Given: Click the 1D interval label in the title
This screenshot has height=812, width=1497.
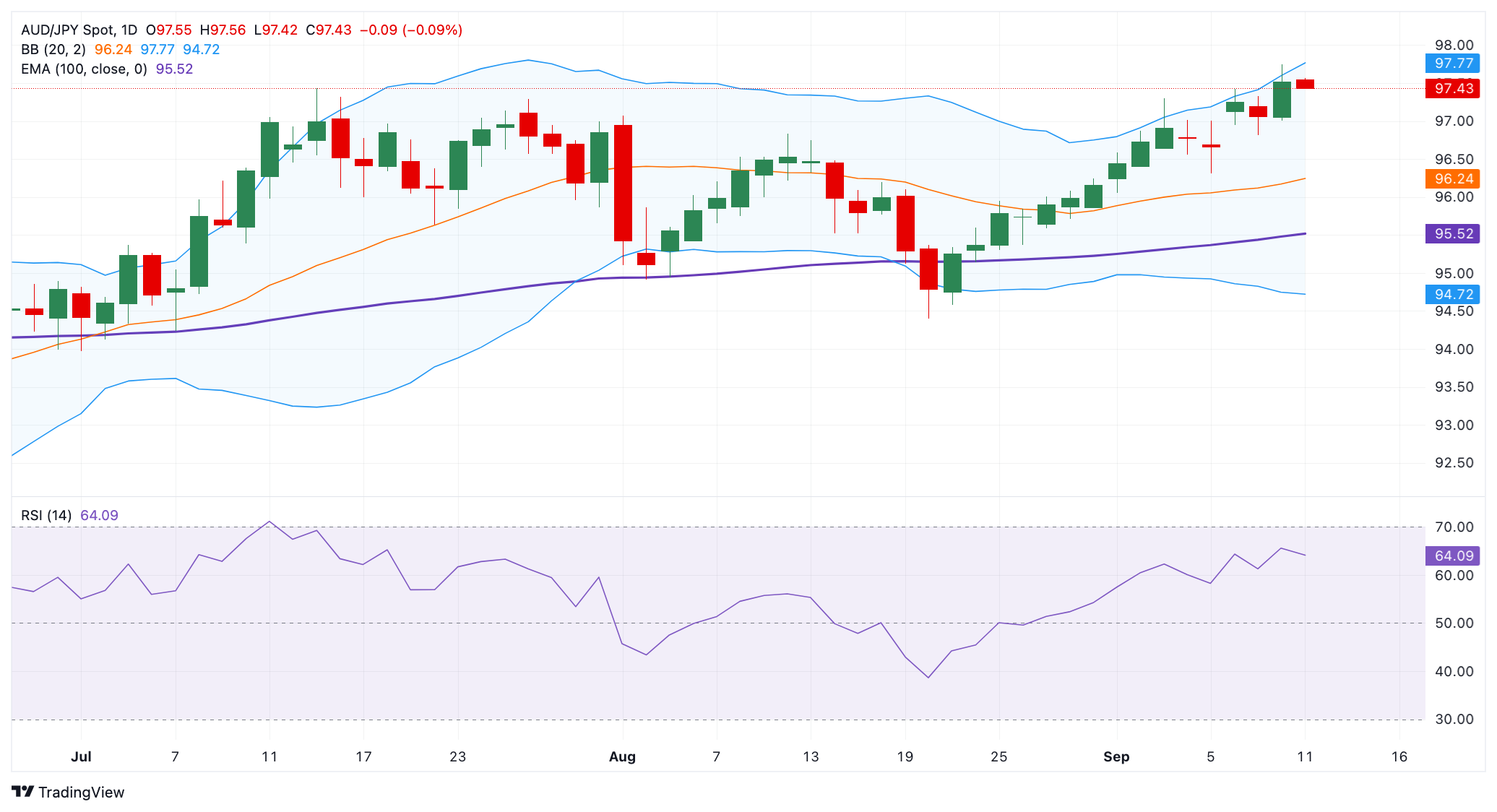Looking at the screenshot, I should [x=129, y=30].
